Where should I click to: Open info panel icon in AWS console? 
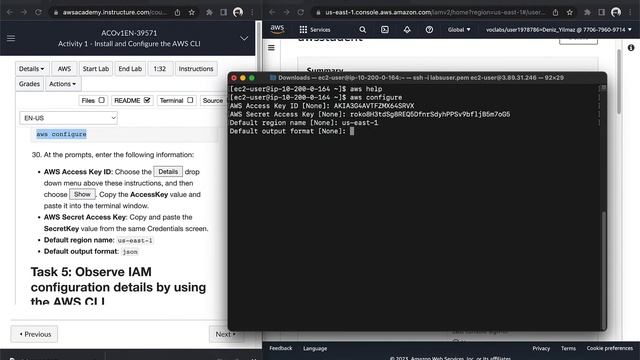coord(631,48)
